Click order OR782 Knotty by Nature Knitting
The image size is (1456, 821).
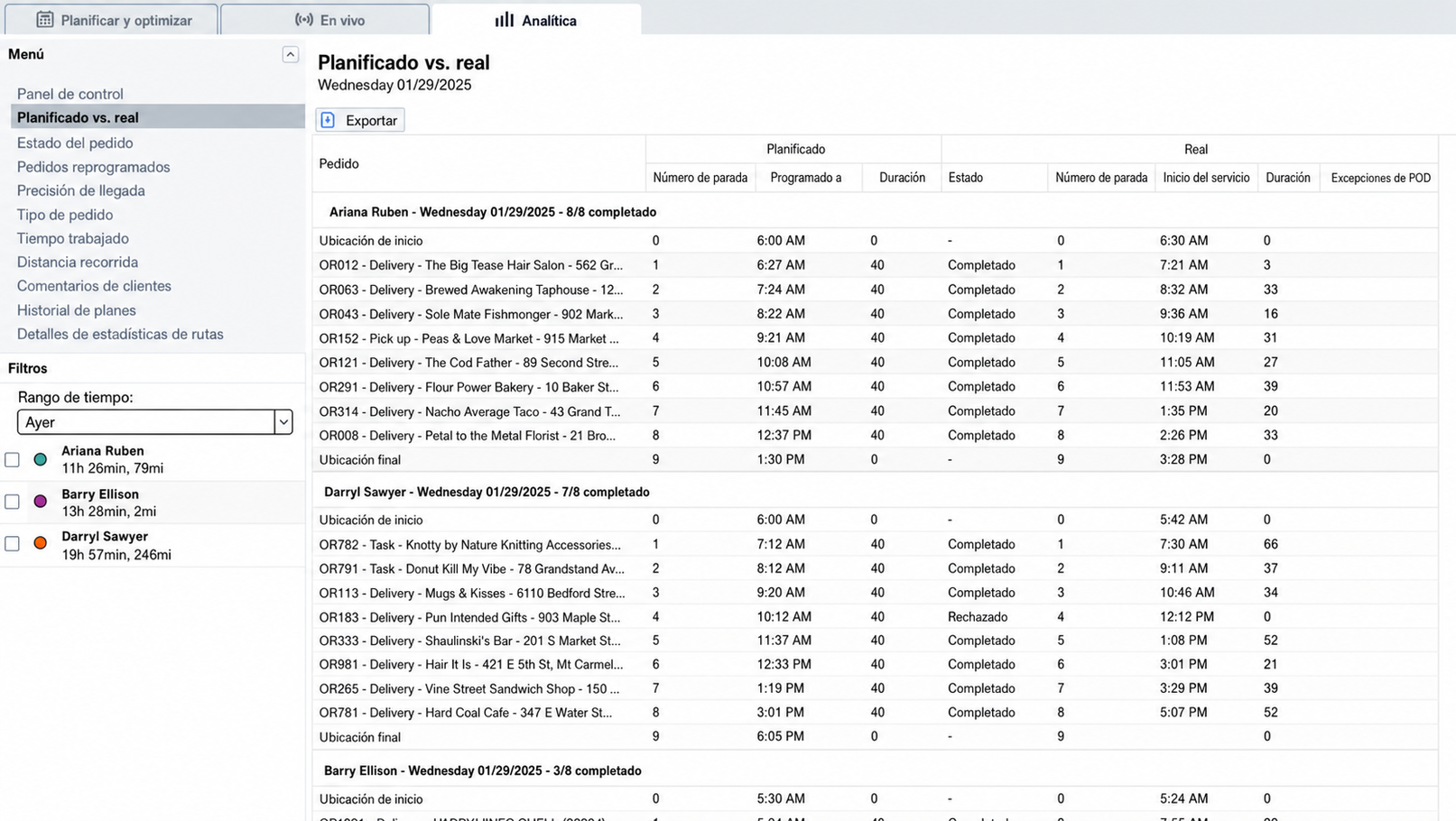[x=470, y=545]
